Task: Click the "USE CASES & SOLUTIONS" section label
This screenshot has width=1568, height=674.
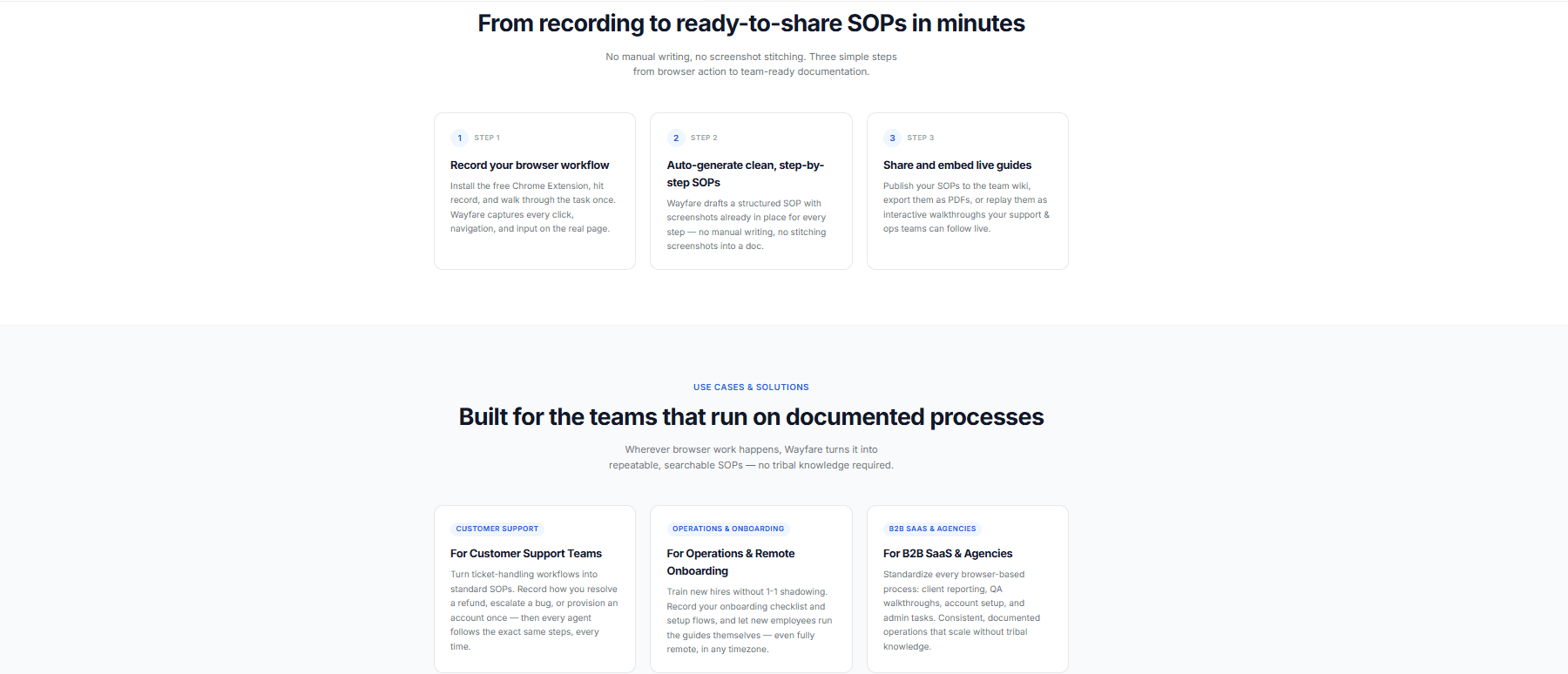Action: pos(751,387)
